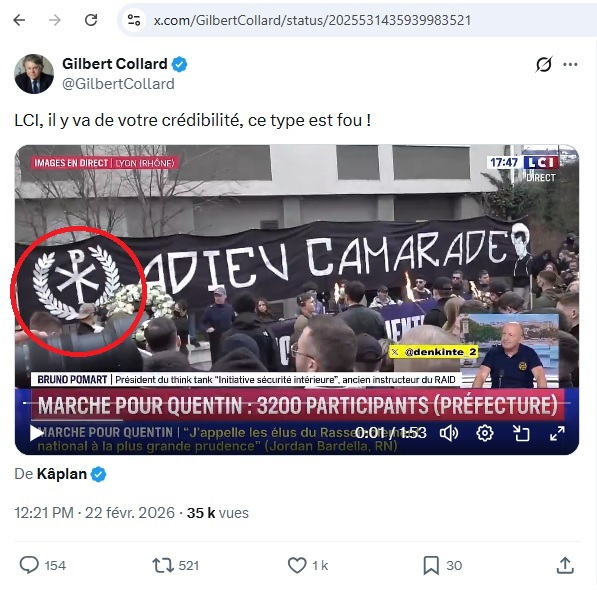Like the post with the heart icon

297,565
